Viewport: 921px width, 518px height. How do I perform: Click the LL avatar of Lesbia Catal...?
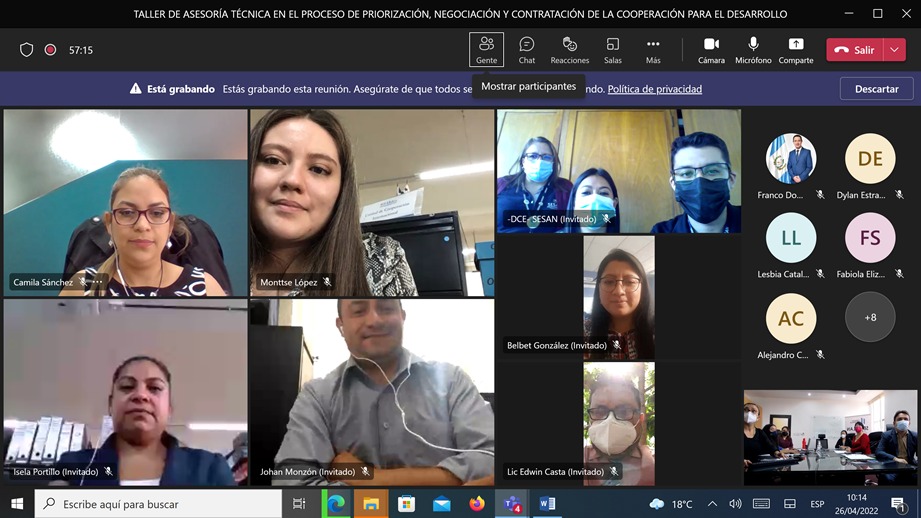(791, 238)
